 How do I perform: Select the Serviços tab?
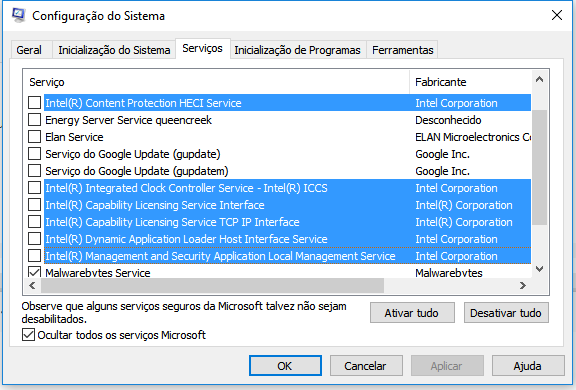pyautogui.click(x=202, y=48)
